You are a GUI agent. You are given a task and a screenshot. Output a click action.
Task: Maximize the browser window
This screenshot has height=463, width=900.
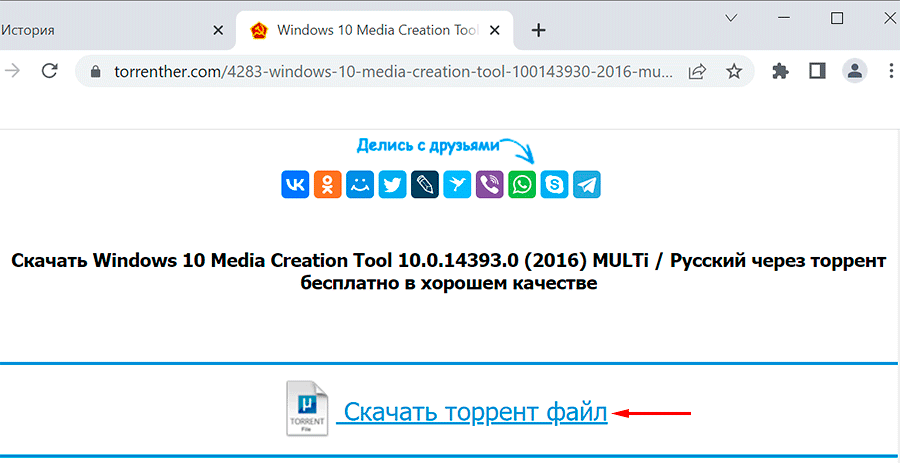coord(837,18)
